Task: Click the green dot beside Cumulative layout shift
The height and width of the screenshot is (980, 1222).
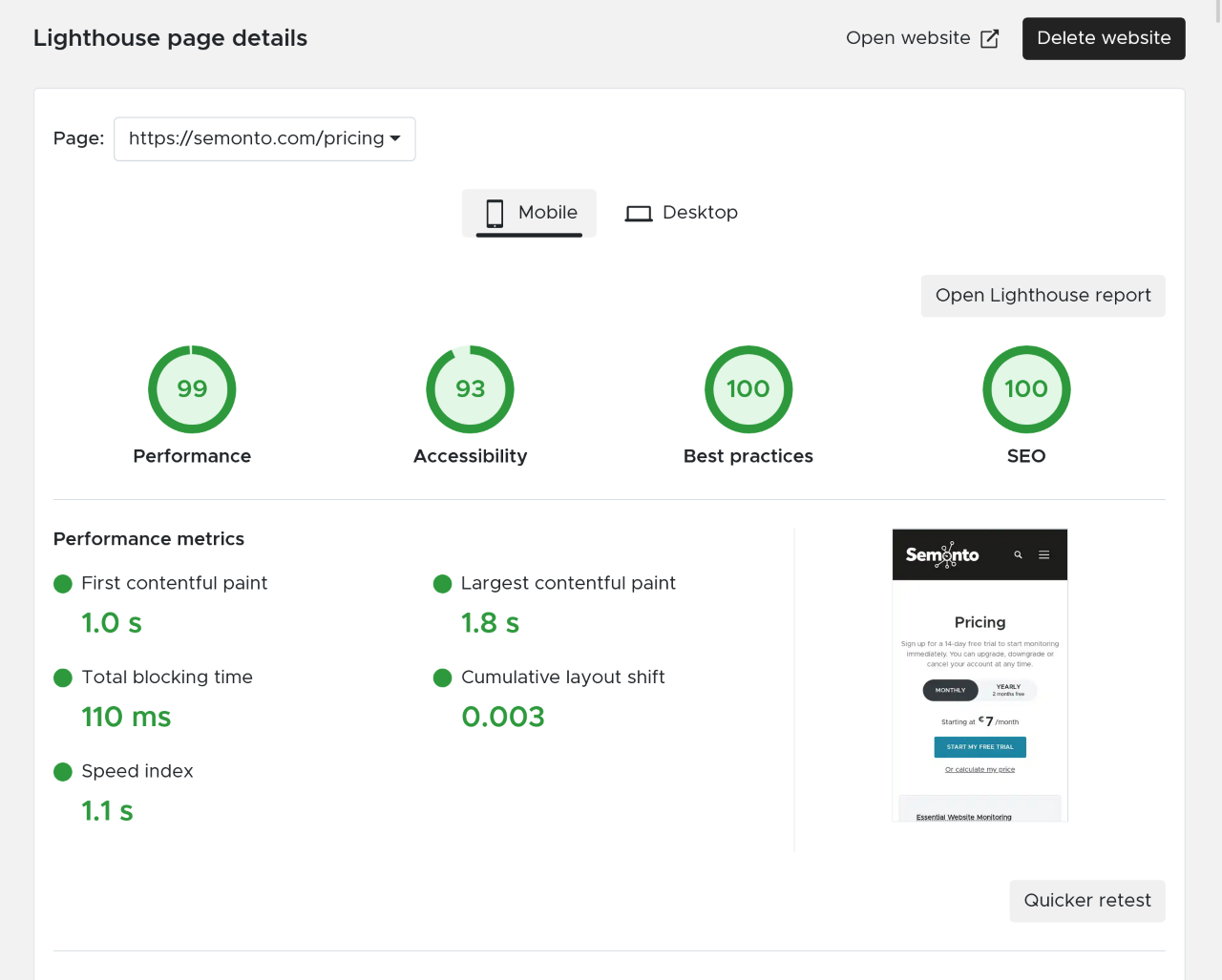Action: (x=442, y=678)
